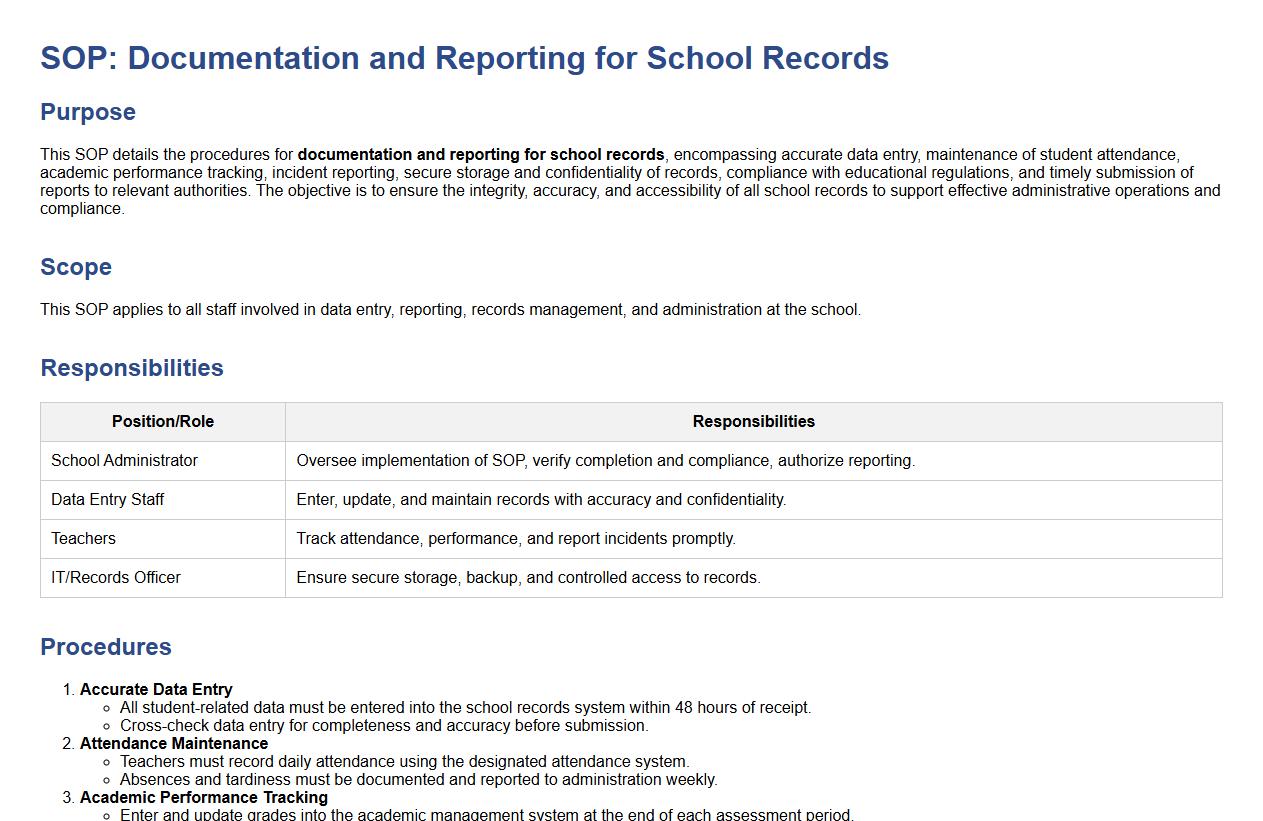
Task: Click the Responsibilities table column header
Action: 753,422
